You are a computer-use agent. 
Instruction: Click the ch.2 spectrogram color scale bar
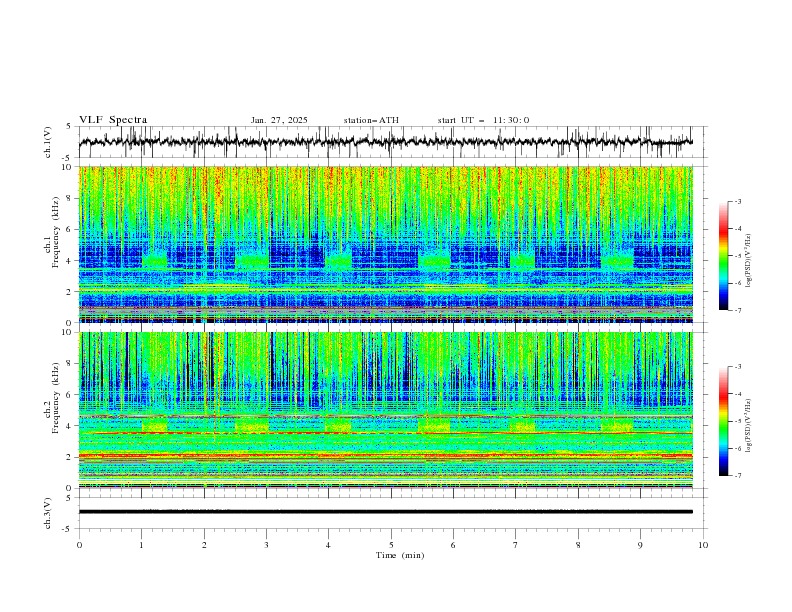click(x=723, y=421)
